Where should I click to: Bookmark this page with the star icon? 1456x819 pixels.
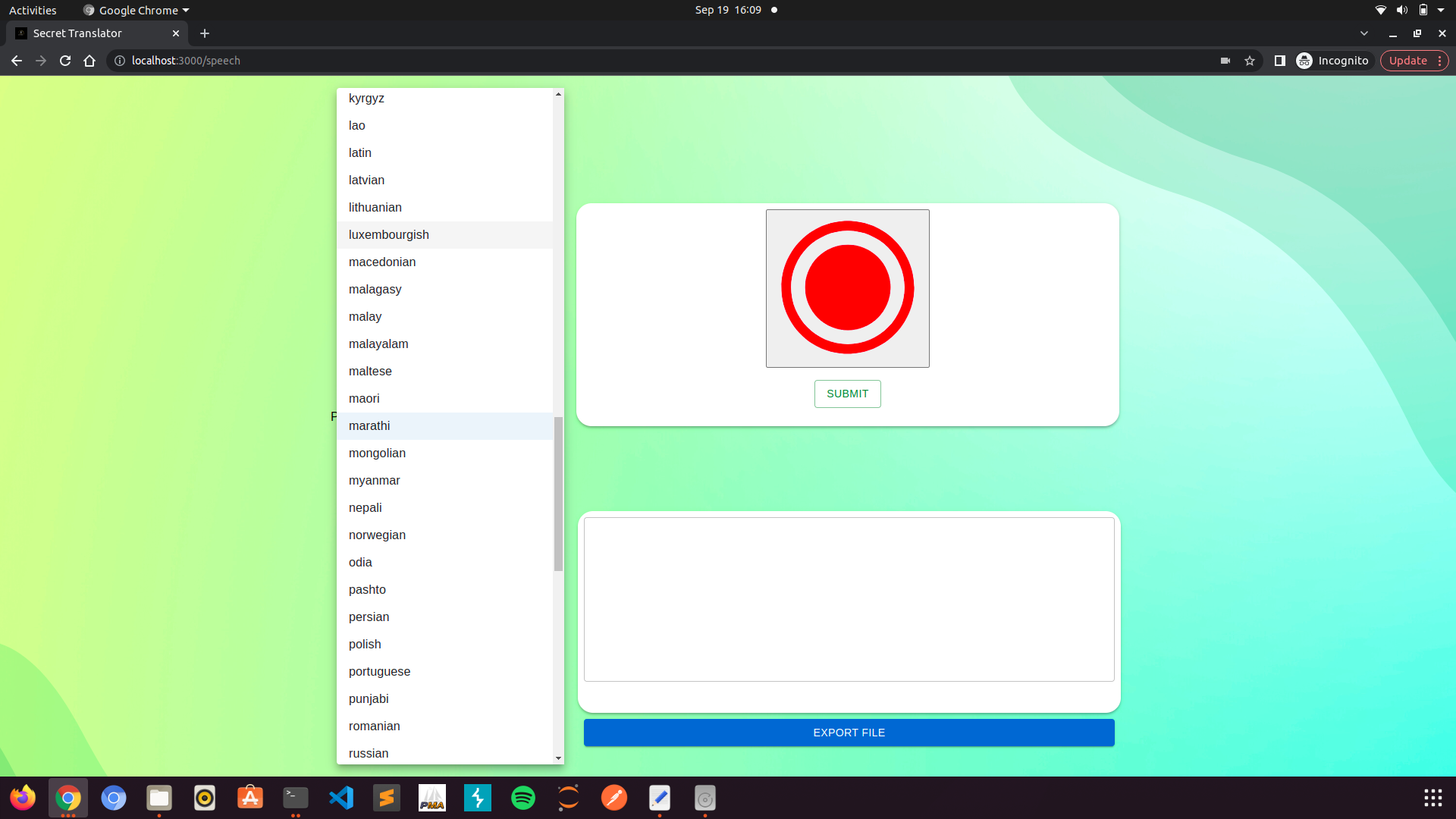click(1250, 61)
